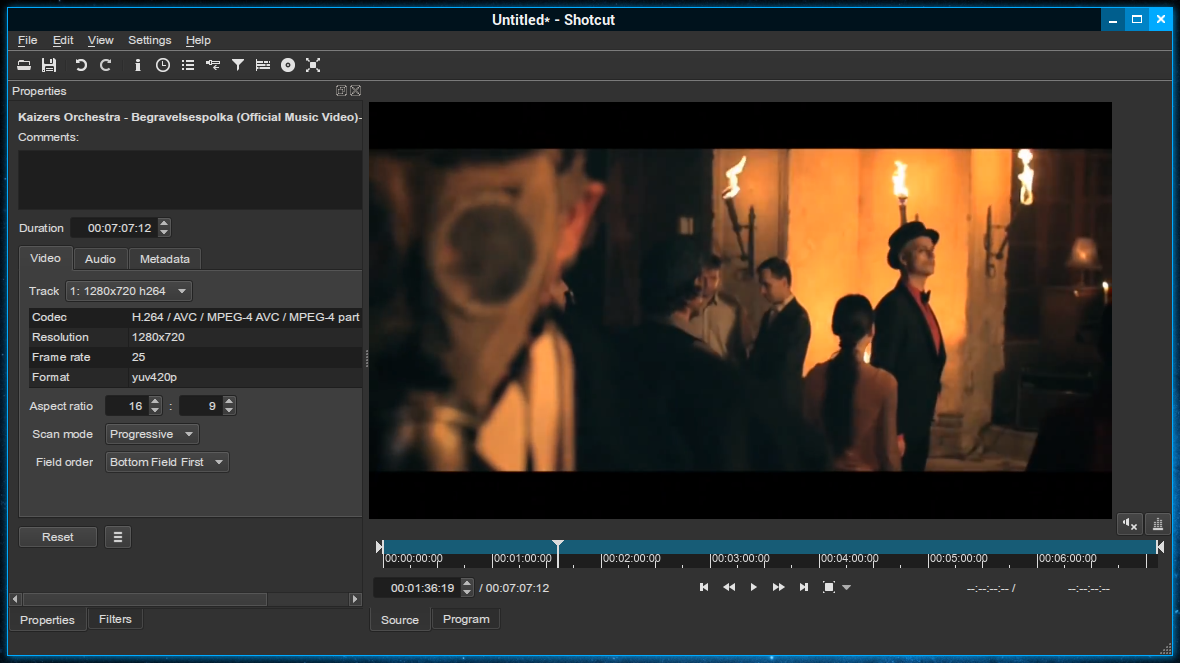Select the Frame rate 25 row

tap(196, 357)
